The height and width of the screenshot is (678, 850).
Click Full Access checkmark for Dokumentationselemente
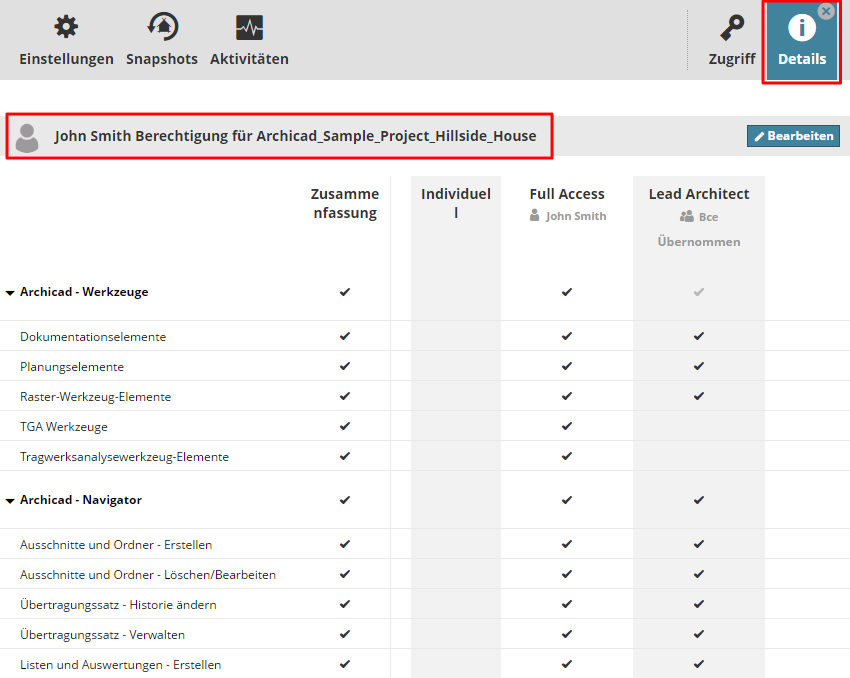coord(566,336)
